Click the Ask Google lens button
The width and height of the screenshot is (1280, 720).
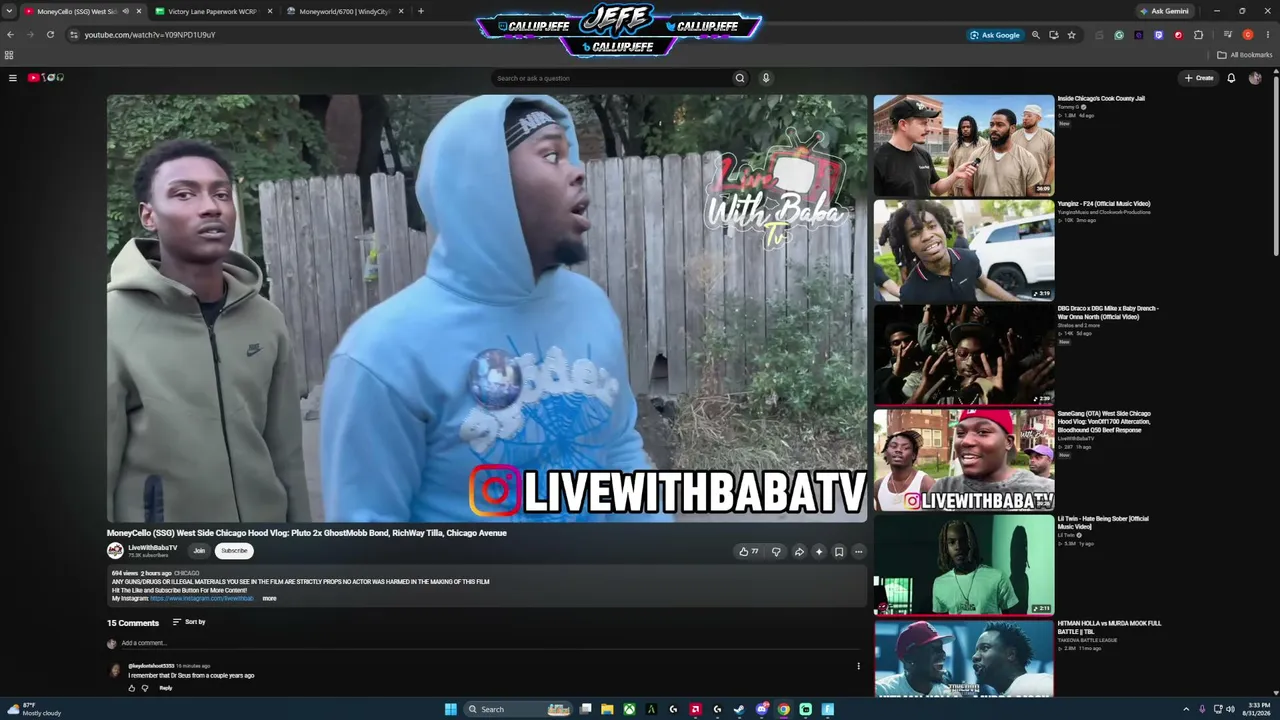[994, 35]
